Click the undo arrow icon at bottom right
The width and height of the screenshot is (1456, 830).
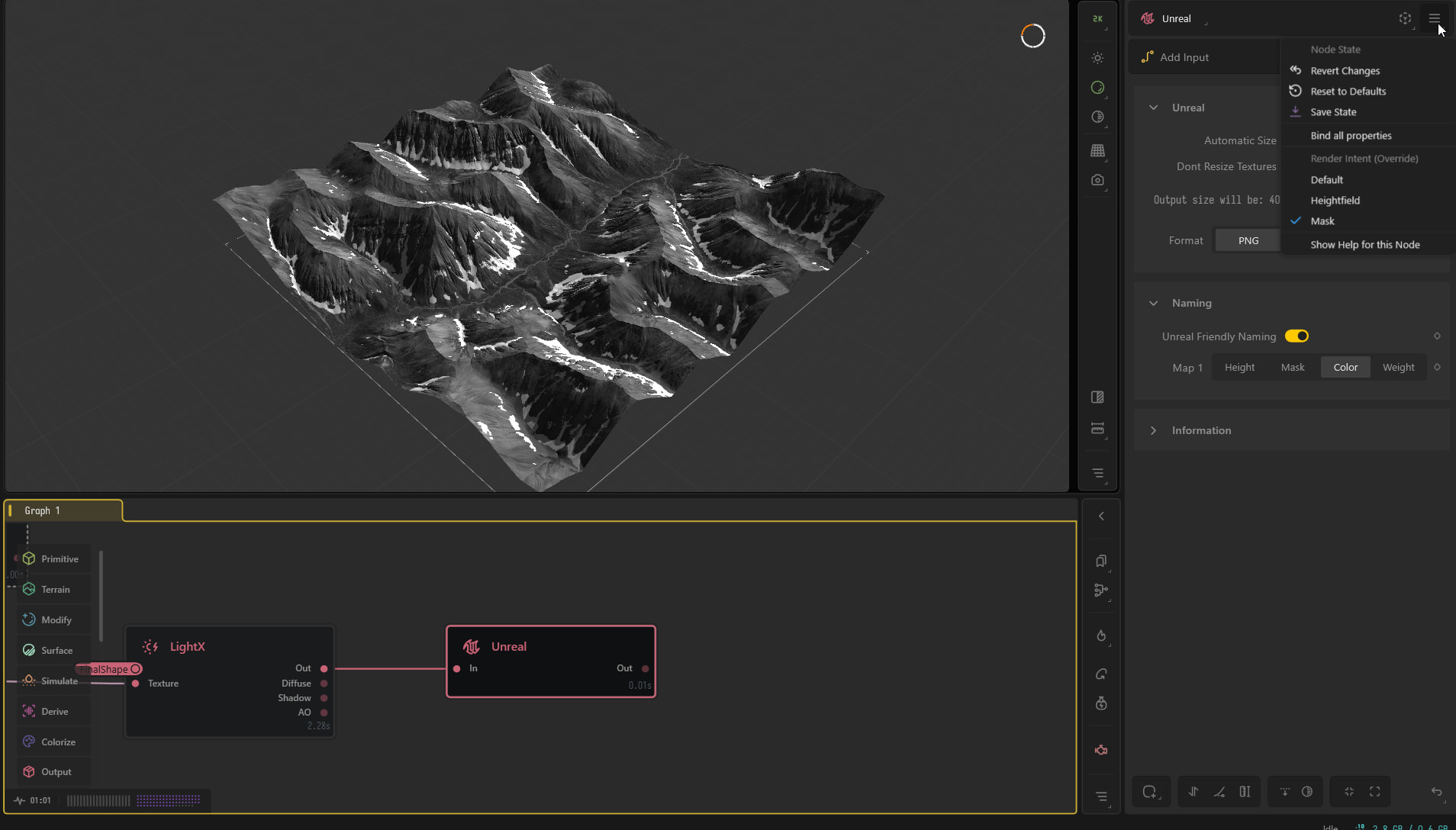tap(1436, 792)
